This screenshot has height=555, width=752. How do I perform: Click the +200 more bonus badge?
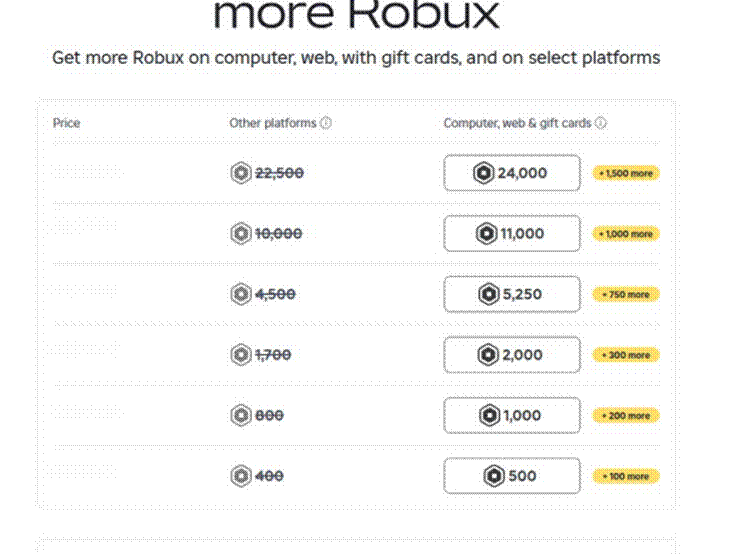click(x=625, y=415)
